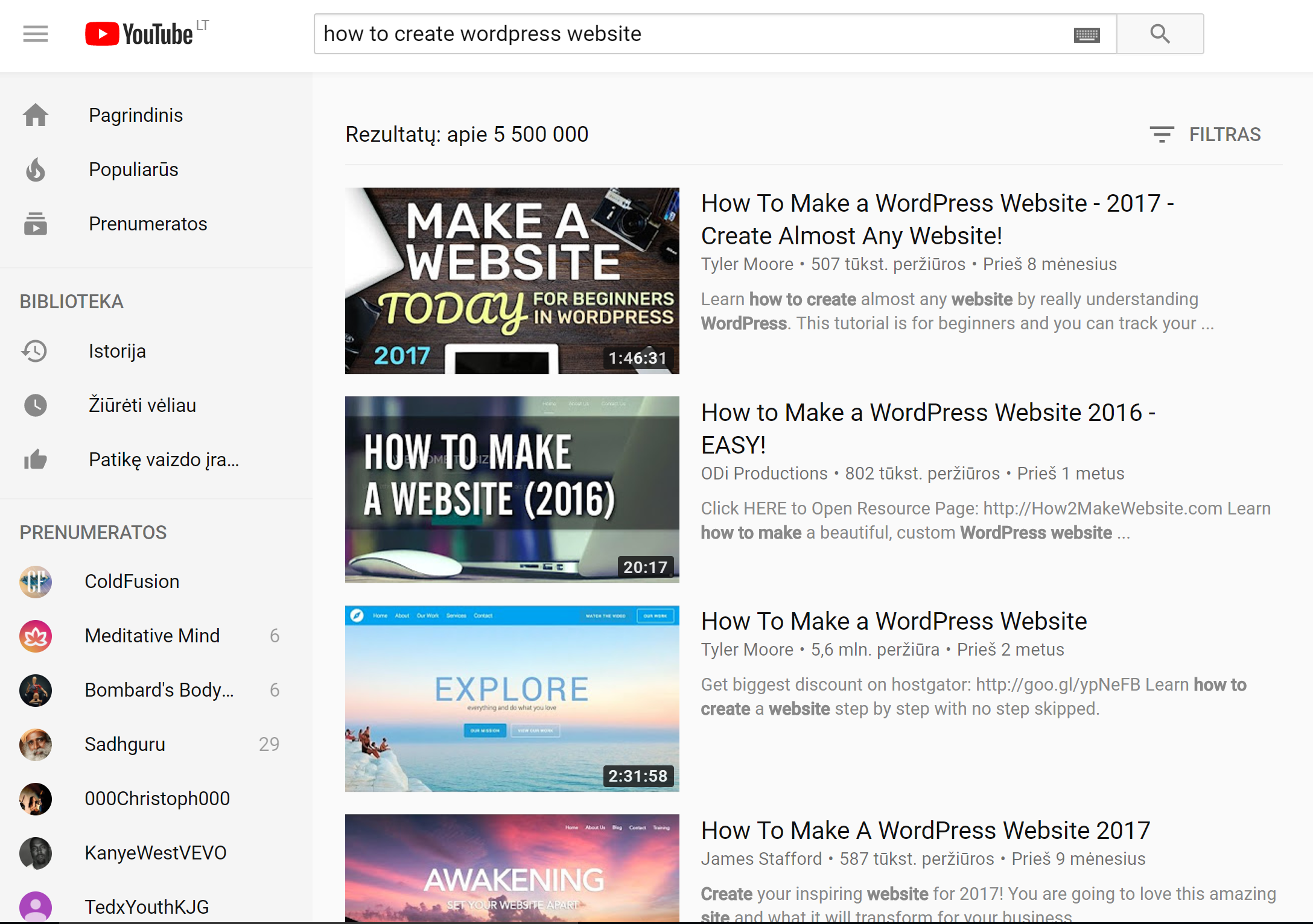The image size is (1313, 924).
Task: Click Meditative Mind channel avatar
Action: pos(36,636)
